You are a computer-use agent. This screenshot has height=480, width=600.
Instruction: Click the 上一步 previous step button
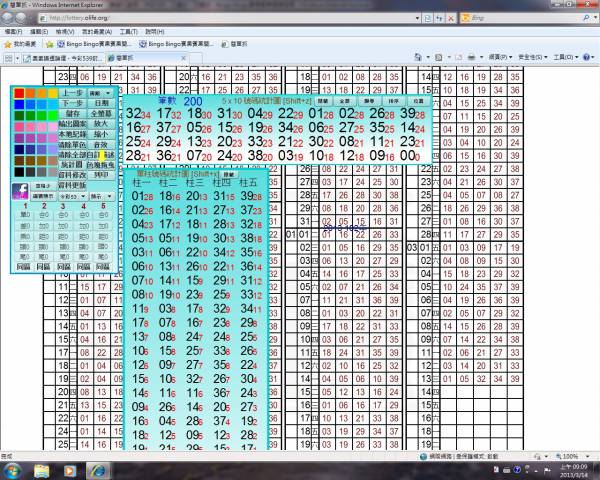(x=72, y=92)
